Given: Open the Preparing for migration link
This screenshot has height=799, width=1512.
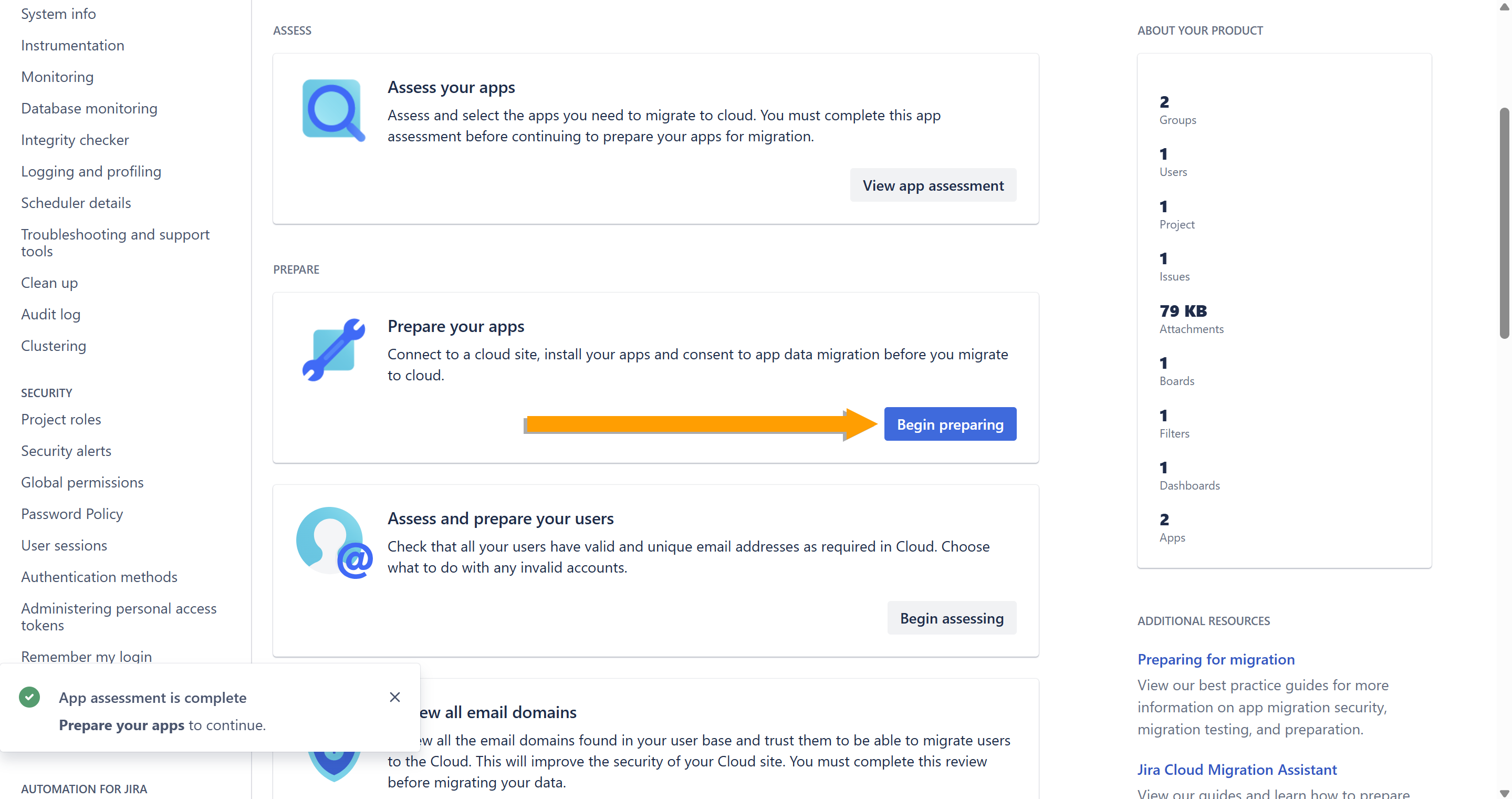Looking at the screenshot, I should point(1215,659).
